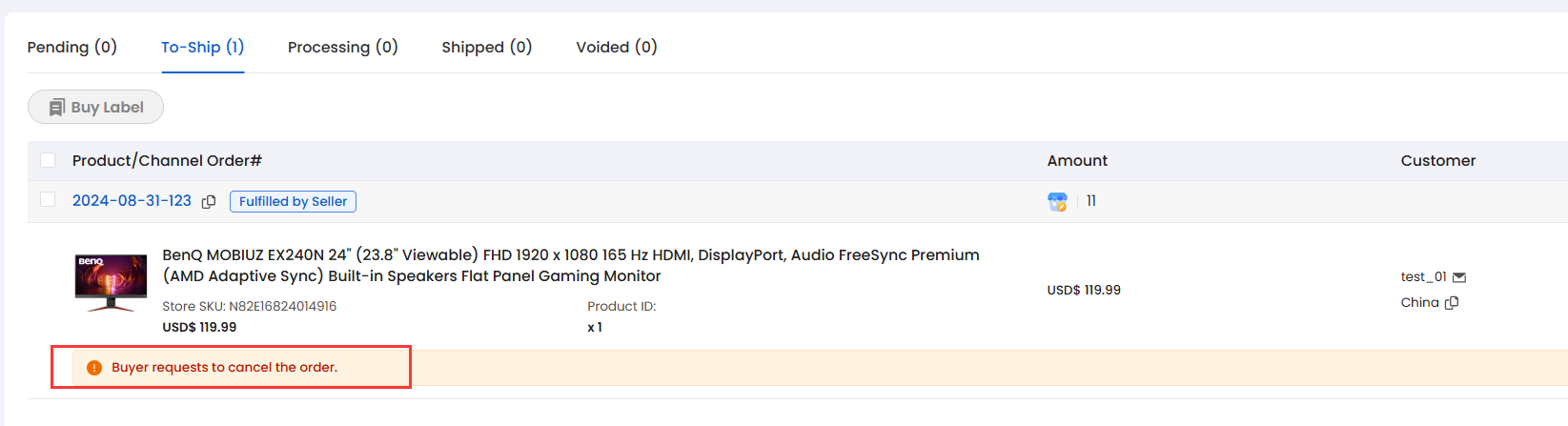The image size is (1568, 426).
Task: Click the orange warning icon in cancel notice
Action: pyautogui.click(x=94, y=368)
